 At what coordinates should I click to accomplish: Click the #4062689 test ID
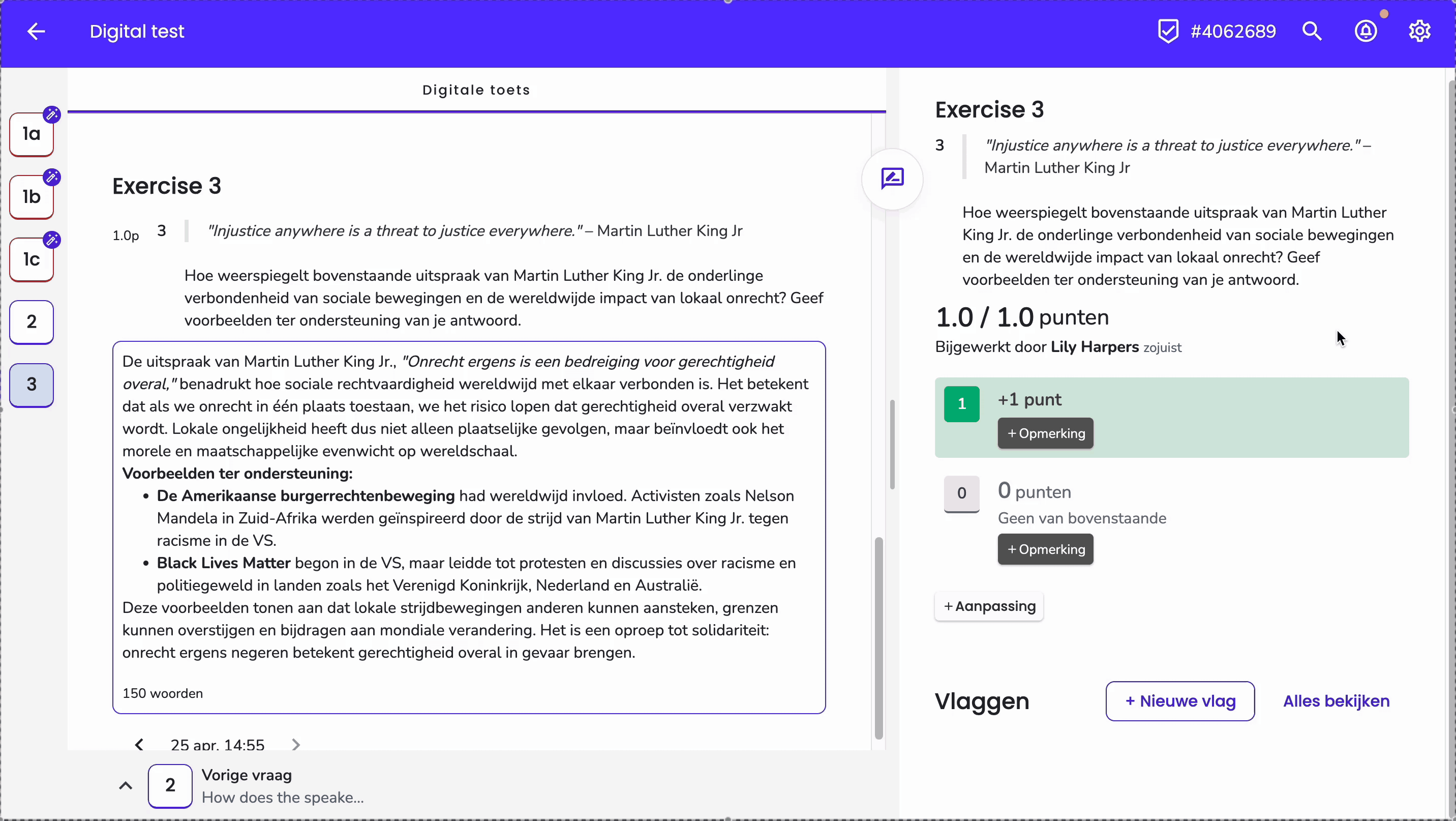pos(1233,32)
